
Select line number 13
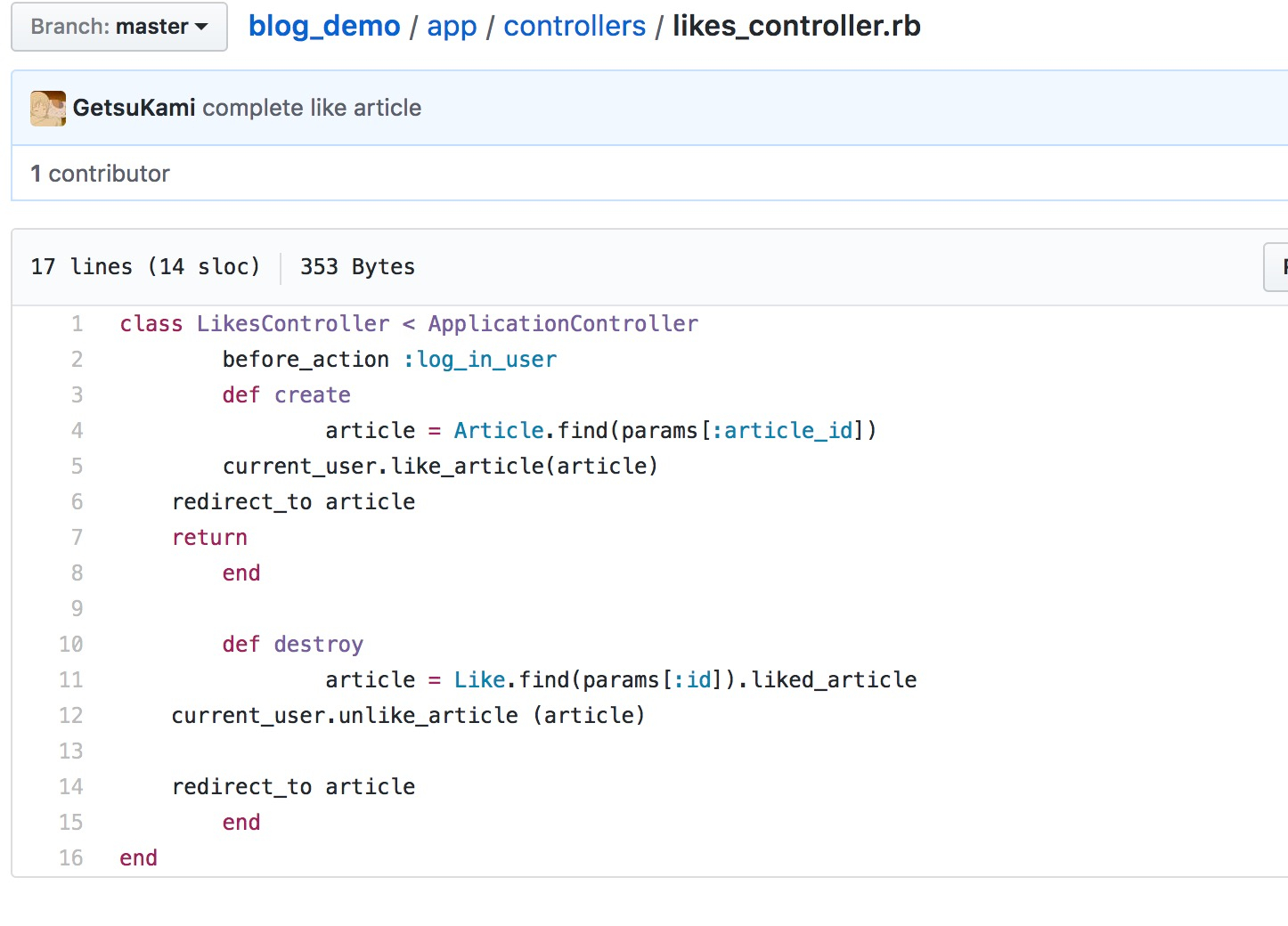[71, 751]
